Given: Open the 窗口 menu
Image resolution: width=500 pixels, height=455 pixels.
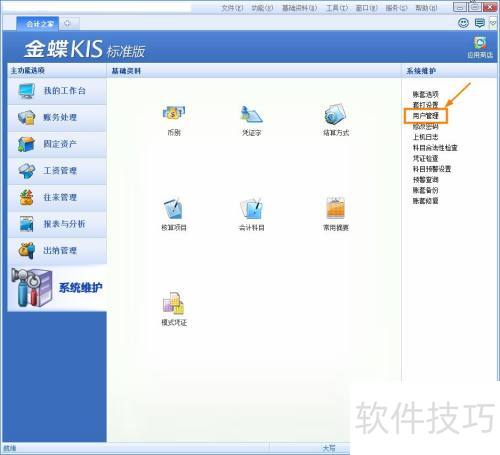Looking at the screenshot, I should [366, 8].
